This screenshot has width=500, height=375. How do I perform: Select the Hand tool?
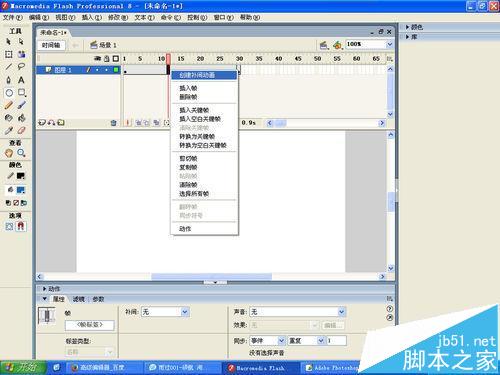click(x=9, y=153)
